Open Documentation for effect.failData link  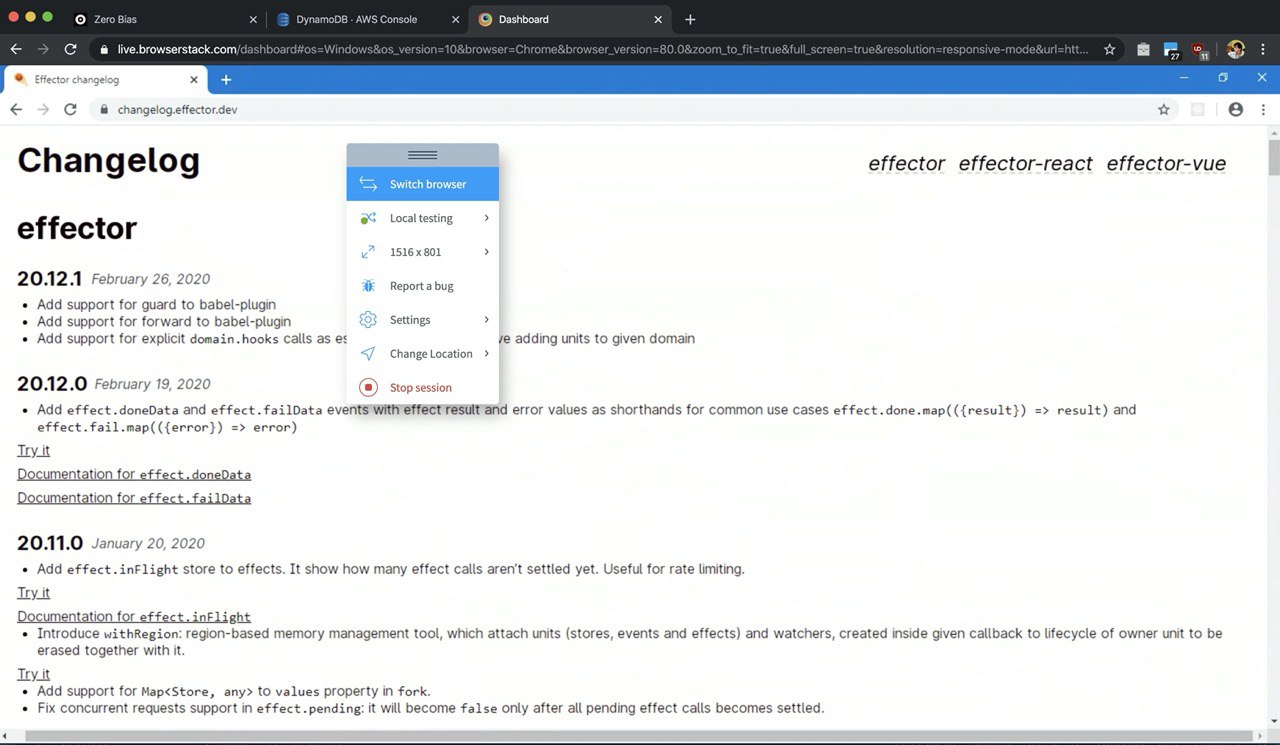point(134,498)
